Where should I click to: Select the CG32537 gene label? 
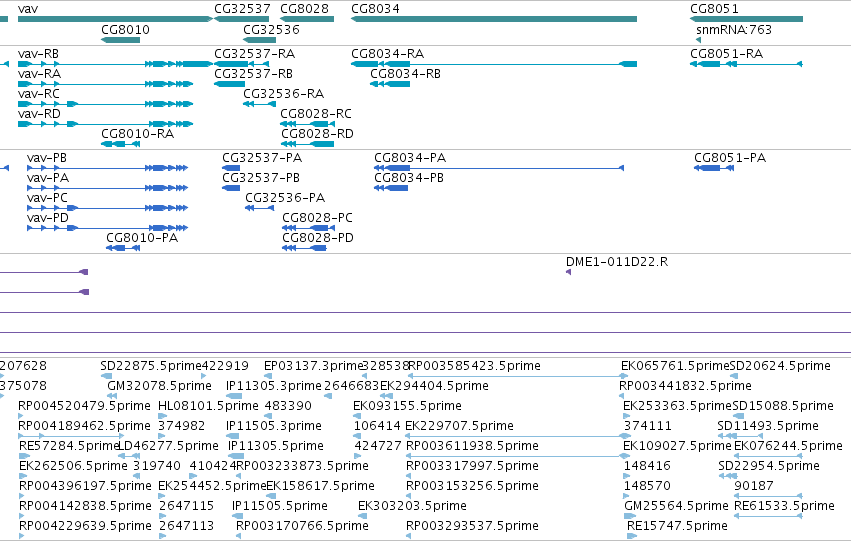click(x=242, y=9)
